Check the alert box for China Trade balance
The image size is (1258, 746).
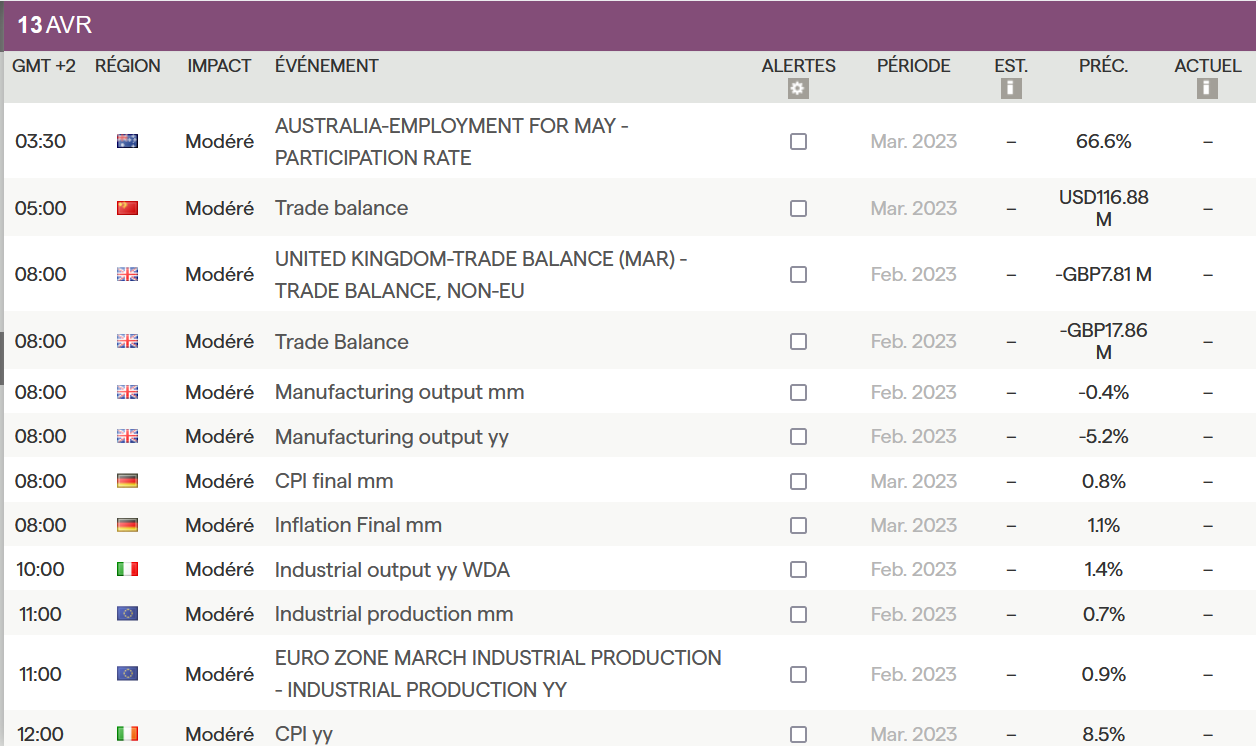(798, 209)
